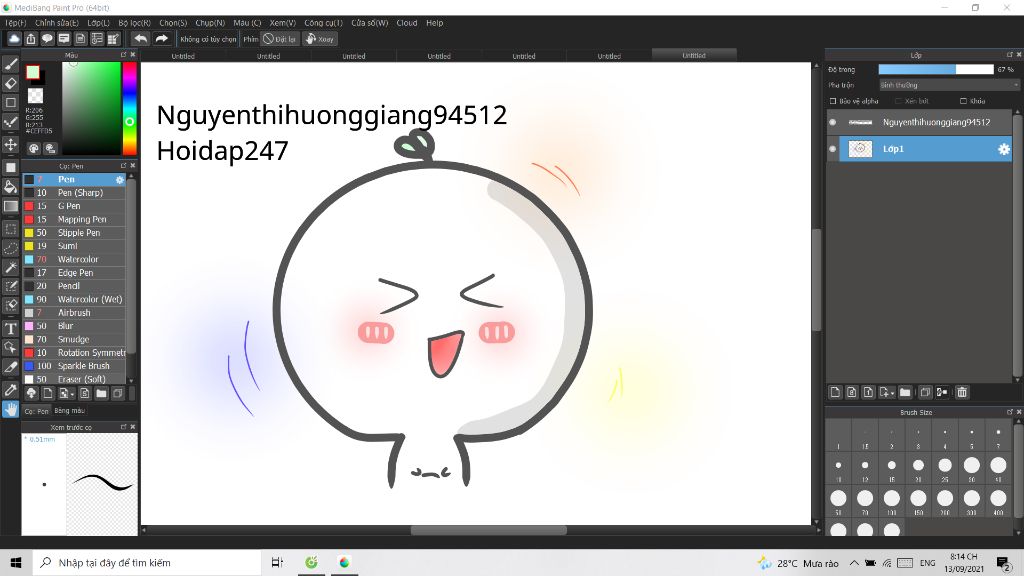Adjust the Độ trong opacity slider
Image resolution: width=1024 pixels, height=576 pixels.
[x=936, y=69]
